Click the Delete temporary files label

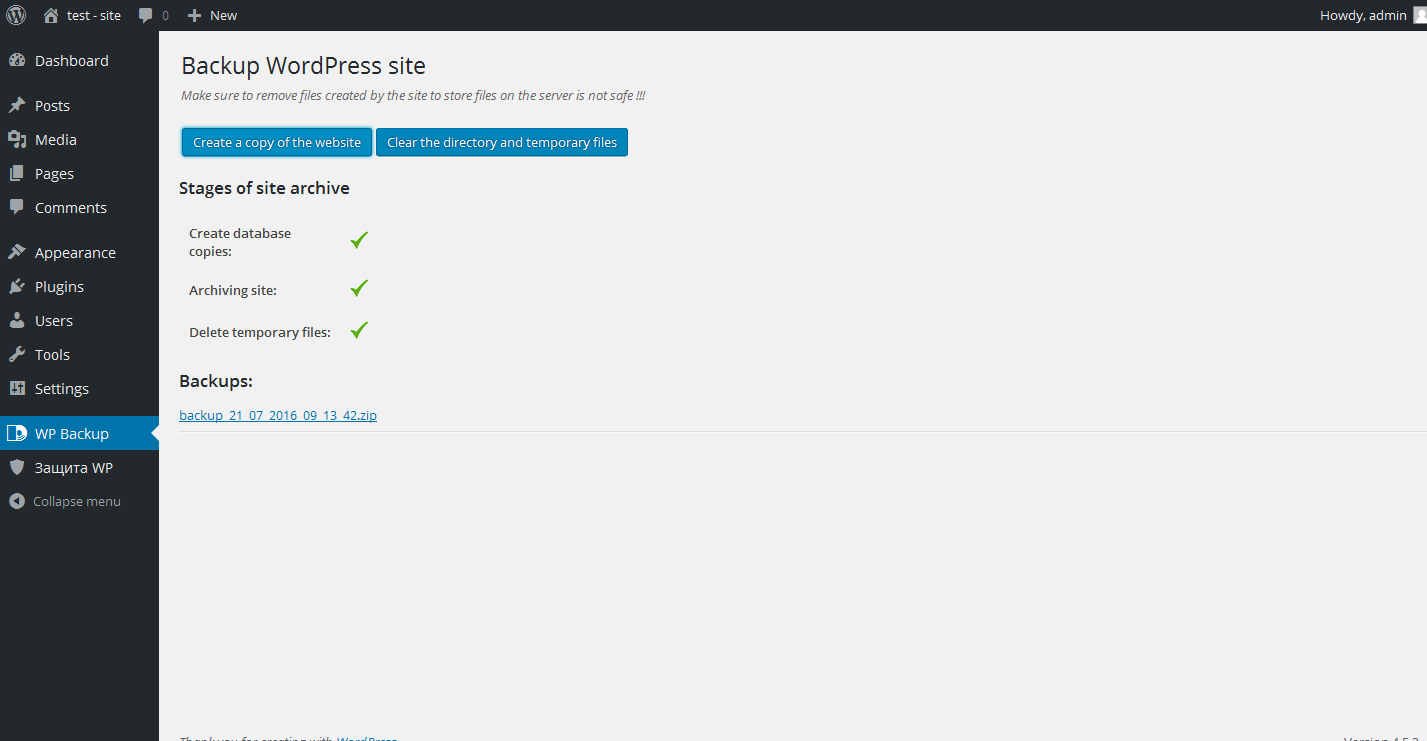click(260, 332)
